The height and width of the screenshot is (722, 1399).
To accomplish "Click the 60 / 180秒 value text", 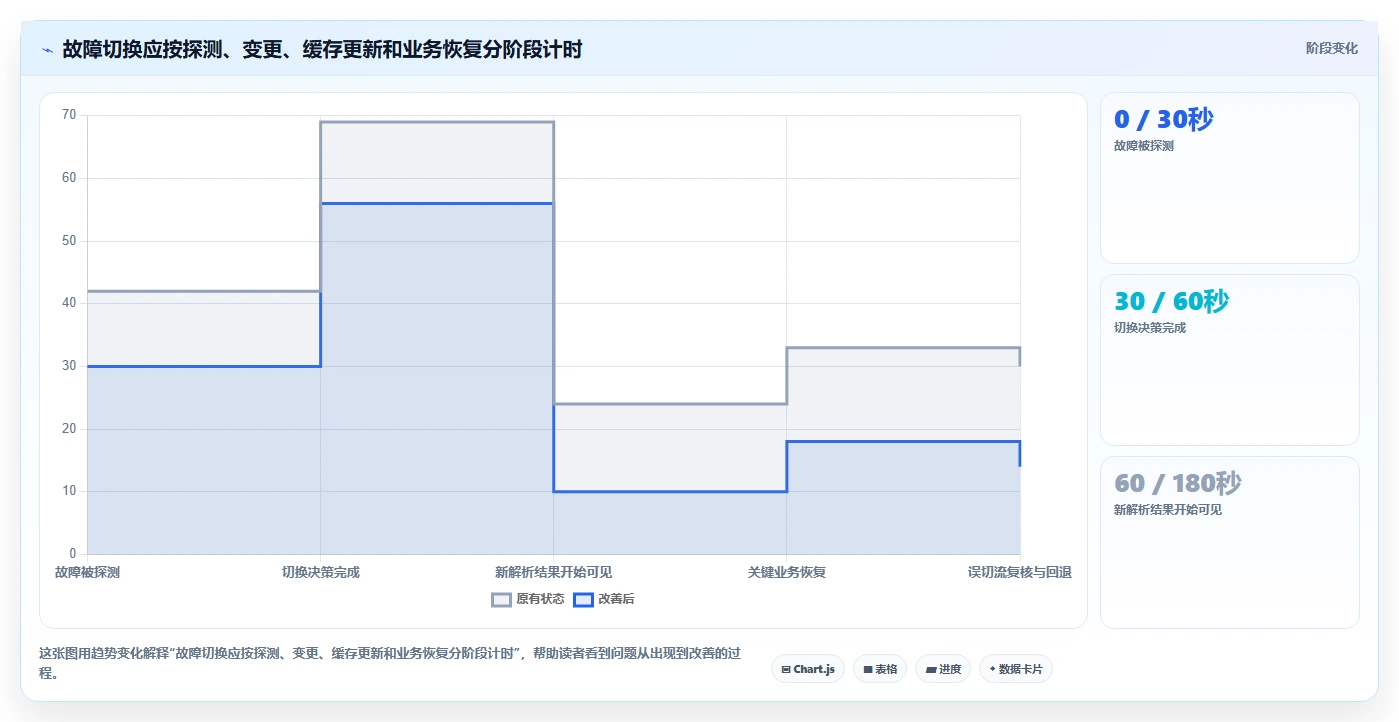I will tap(1178, 483).
